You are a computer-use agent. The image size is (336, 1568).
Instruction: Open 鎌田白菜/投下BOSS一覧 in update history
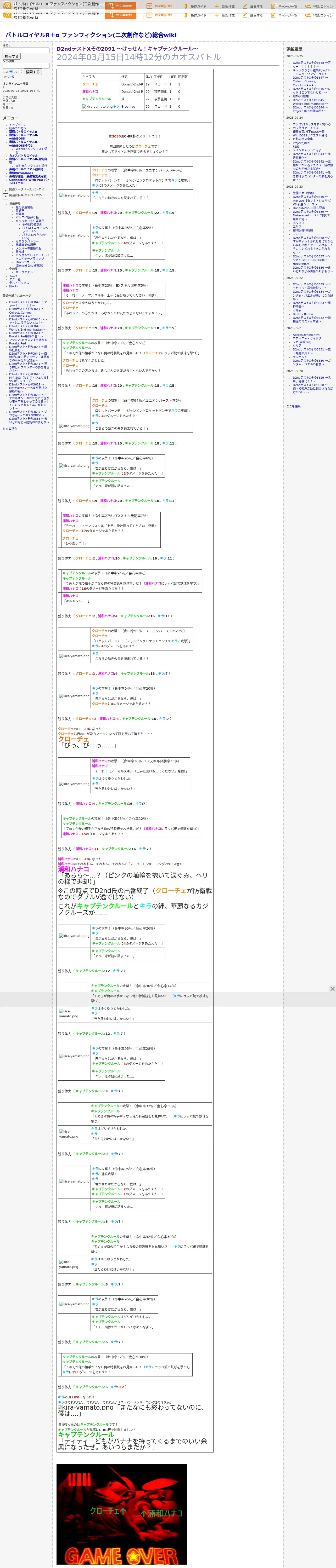(x=309, y=132)
